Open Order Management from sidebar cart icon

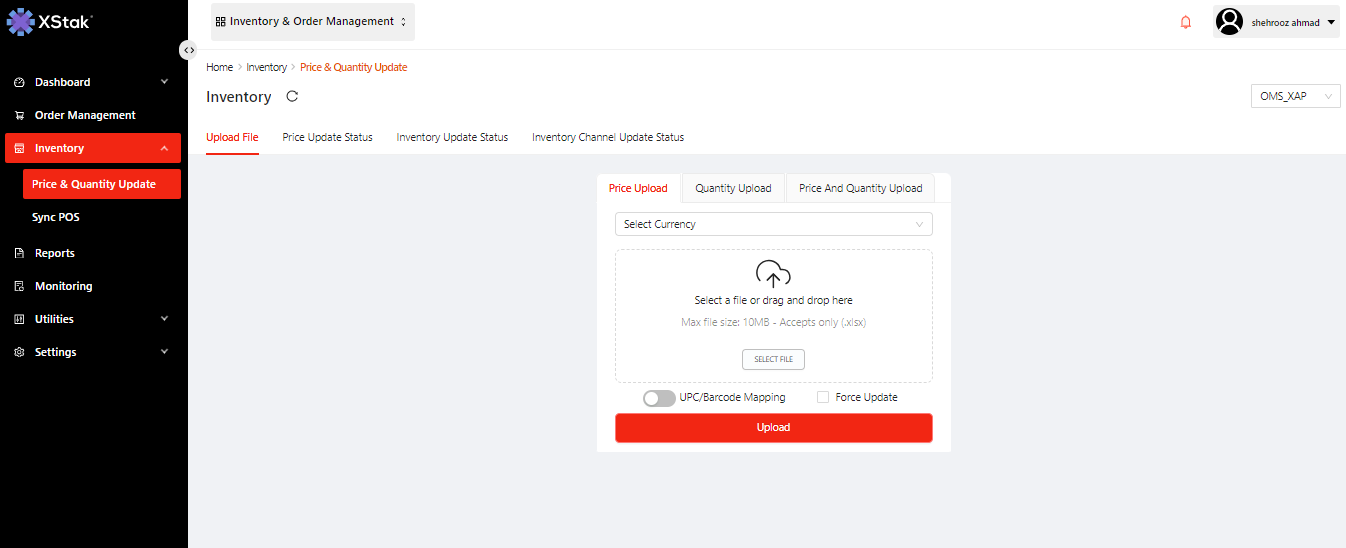(19, 116)
